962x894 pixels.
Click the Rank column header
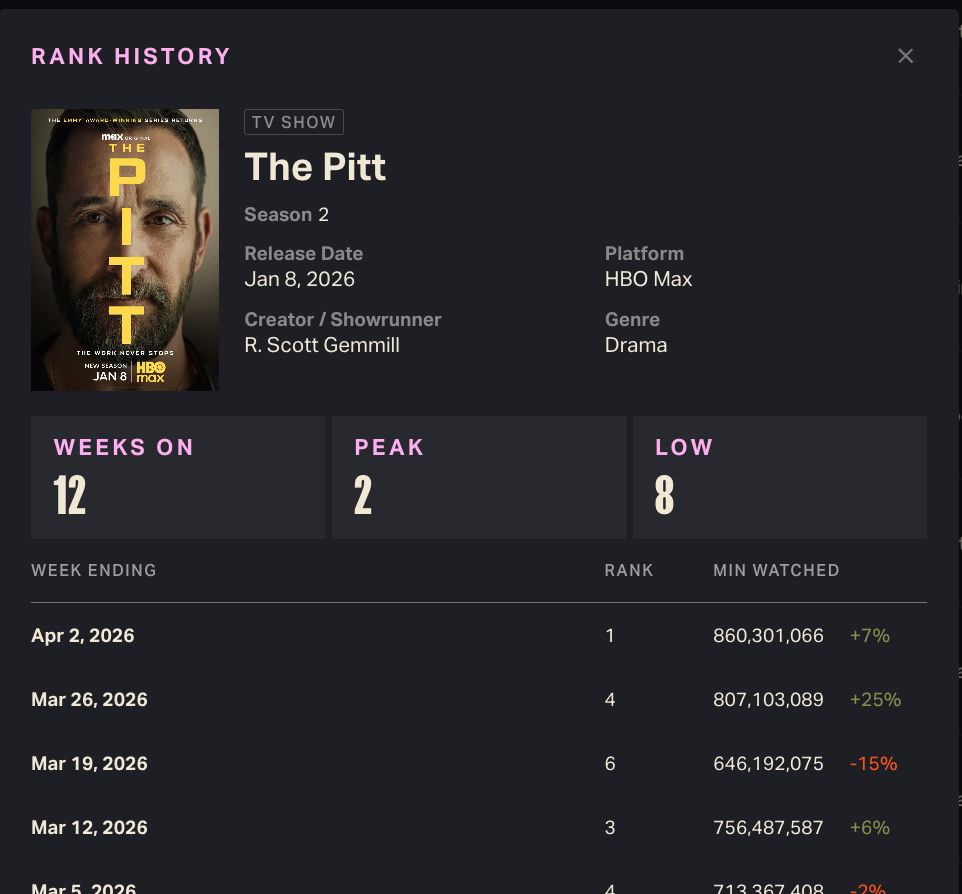point(629,571)
